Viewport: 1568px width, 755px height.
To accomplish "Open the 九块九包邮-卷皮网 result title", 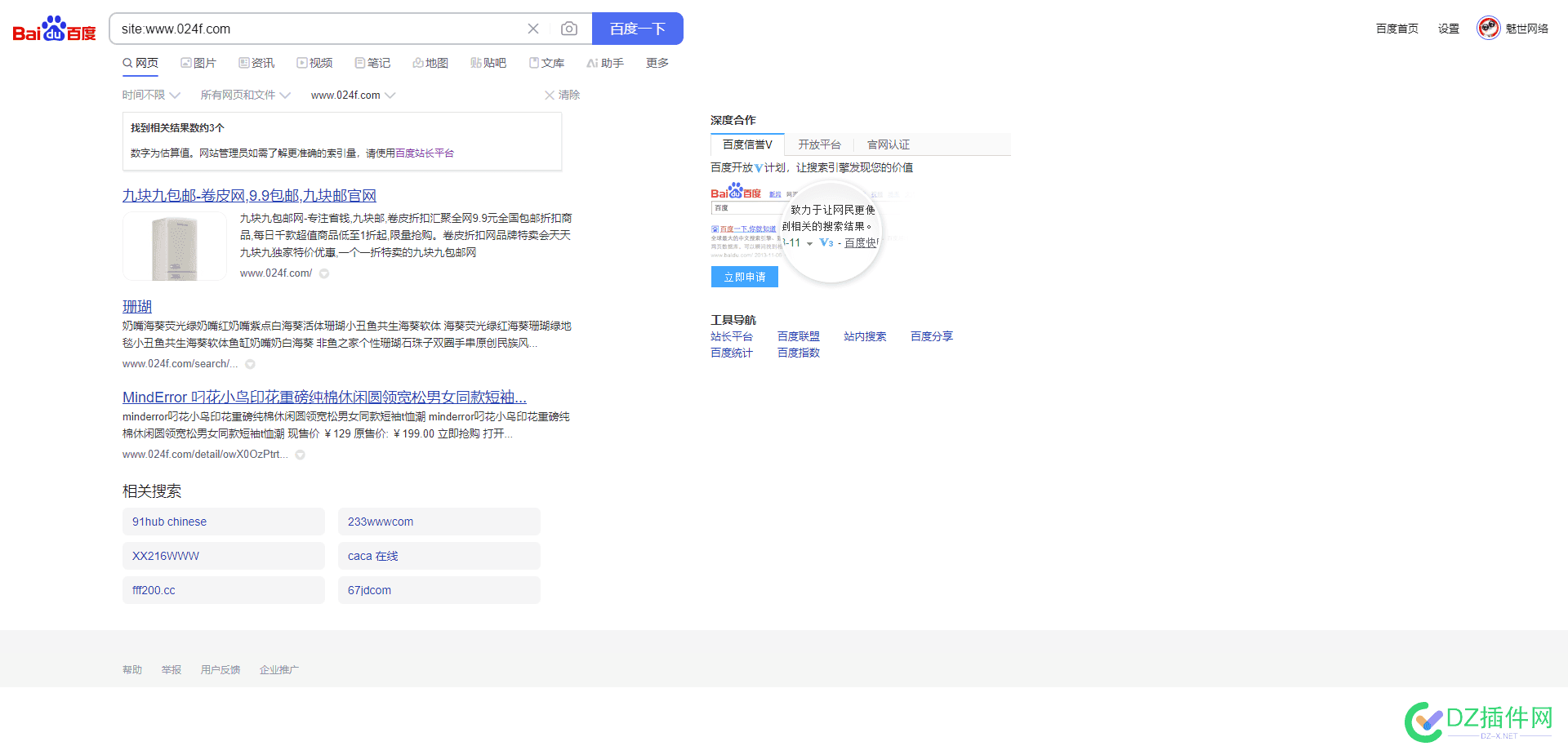I will pos(249,196).
